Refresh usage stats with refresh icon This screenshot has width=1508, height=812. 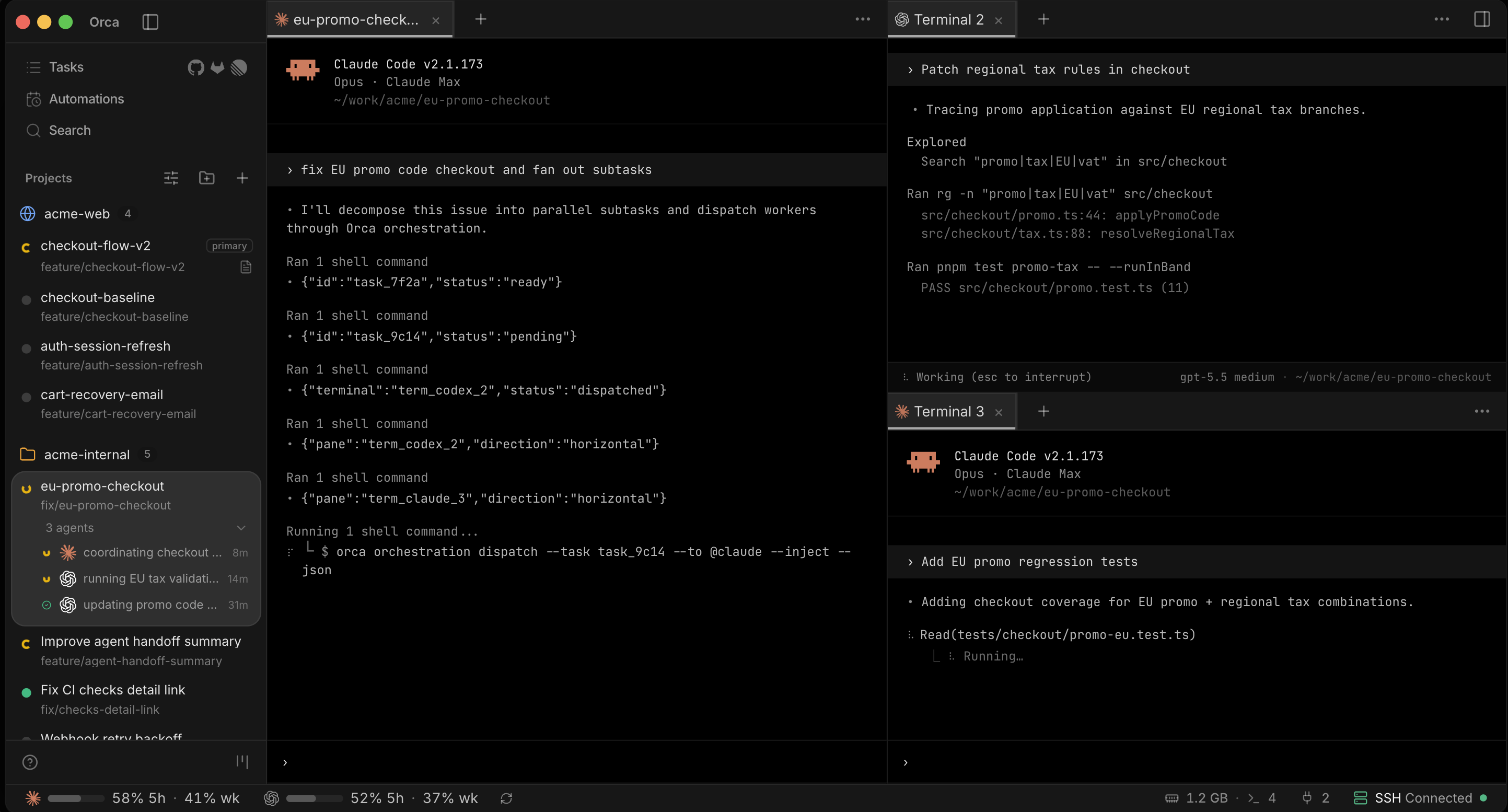click(506, 798)
